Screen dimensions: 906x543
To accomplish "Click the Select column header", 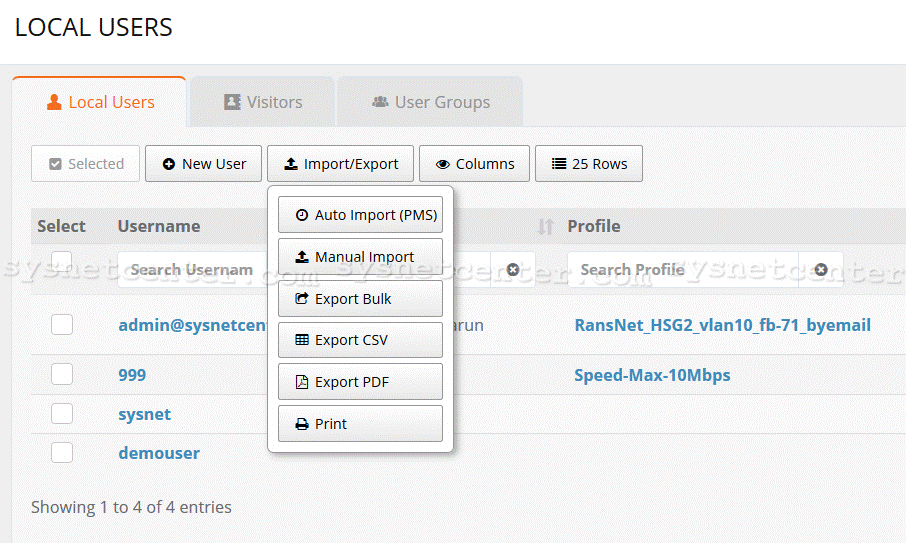I will pos(61,226).
